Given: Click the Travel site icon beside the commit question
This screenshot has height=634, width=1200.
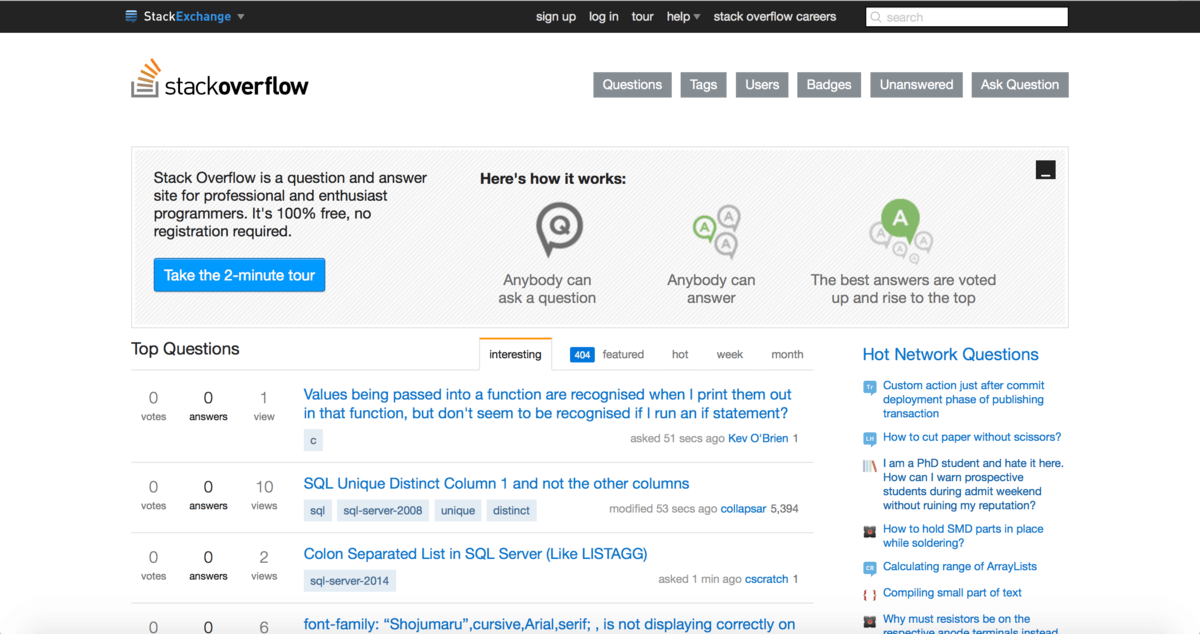Looking at the screenshot, I should tap(868, 386).
